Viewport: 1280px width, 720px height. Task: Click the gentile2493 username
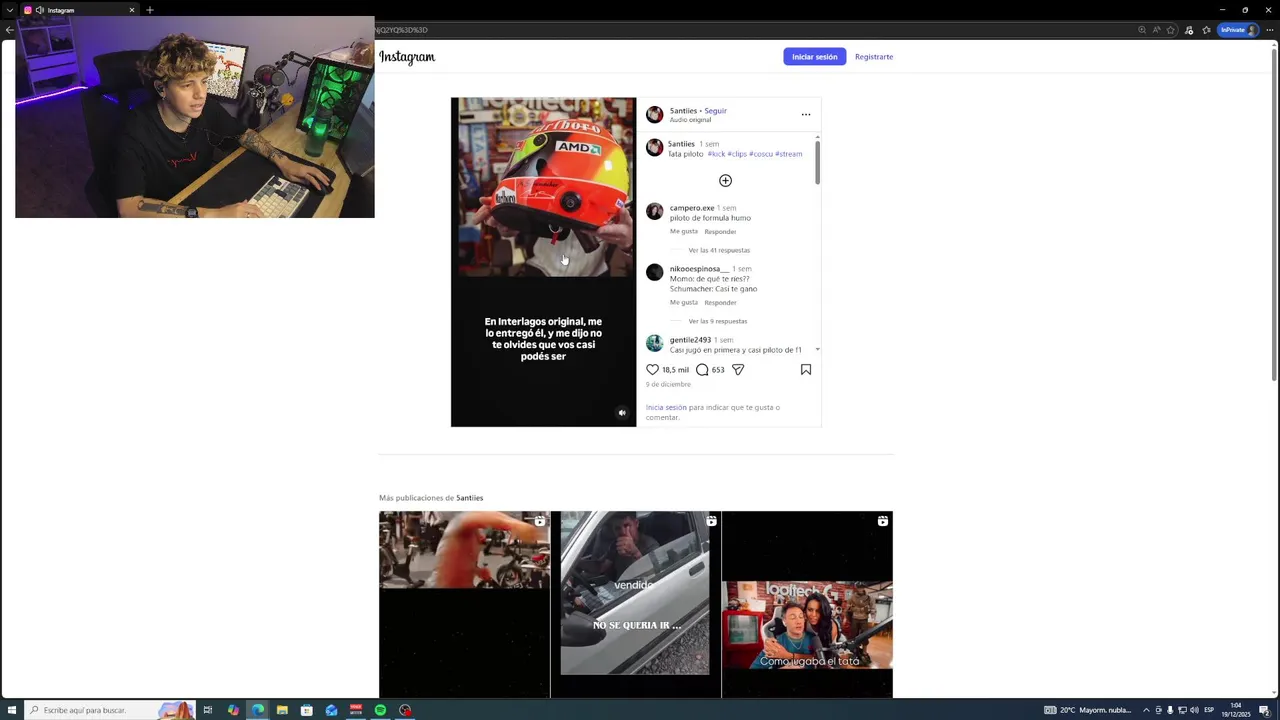point(691,340)
